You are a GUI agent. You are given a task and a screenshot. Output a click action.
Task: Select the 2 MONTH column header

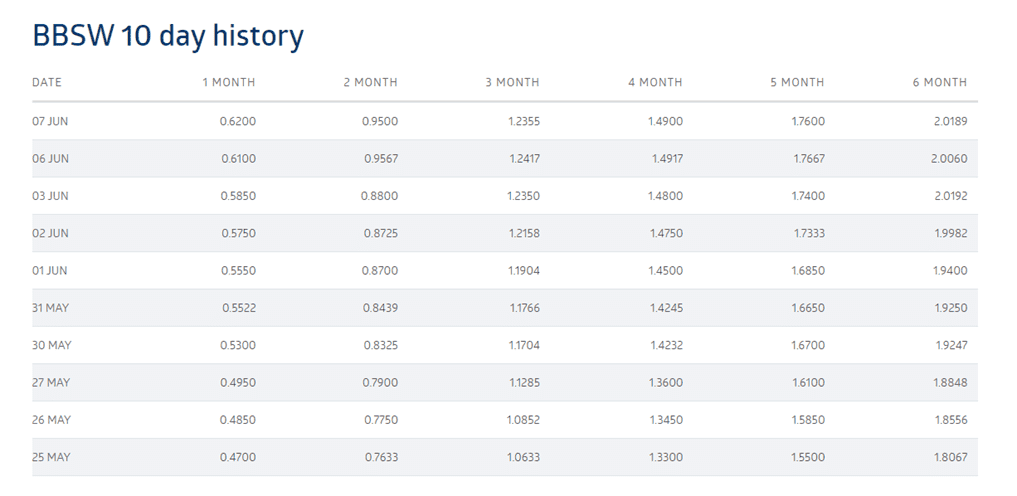tap(370, 82)
